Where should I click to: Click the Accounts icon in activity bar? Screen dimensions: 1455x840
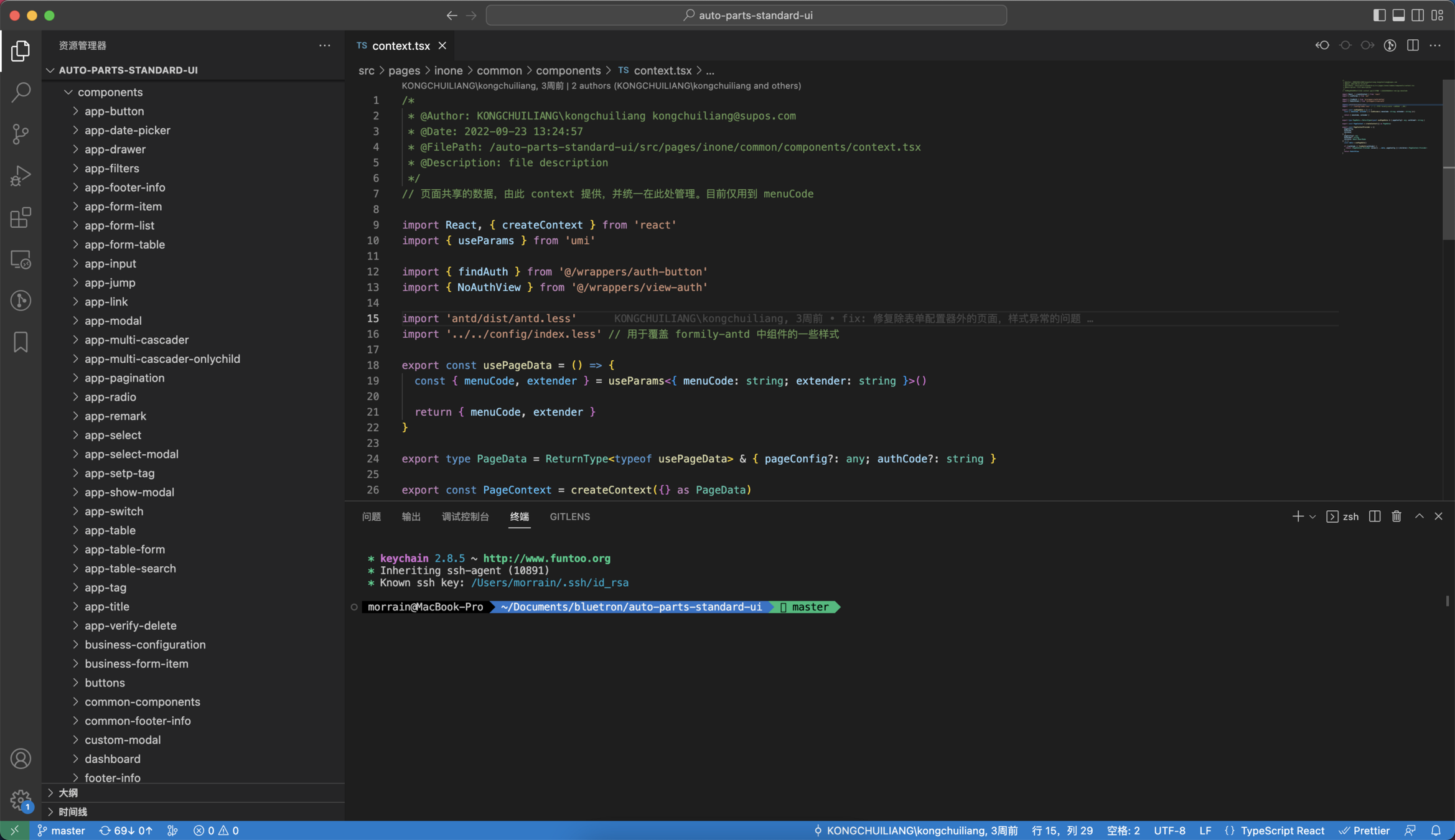[21, 758]
